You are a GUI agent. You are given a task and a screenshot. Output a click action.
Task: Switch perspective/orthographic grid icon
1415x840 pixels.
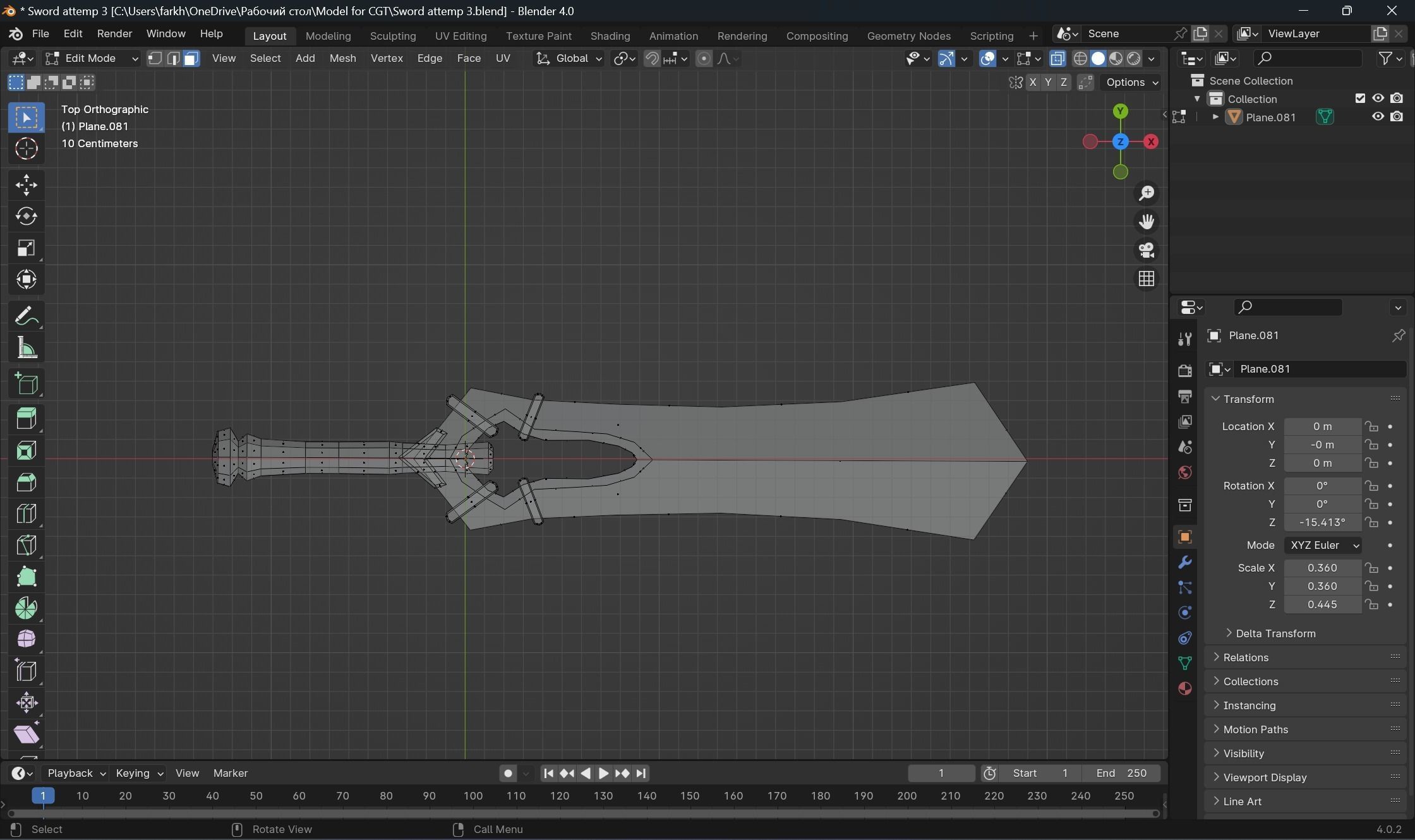pyautogui.click(x=1146, y=279)
